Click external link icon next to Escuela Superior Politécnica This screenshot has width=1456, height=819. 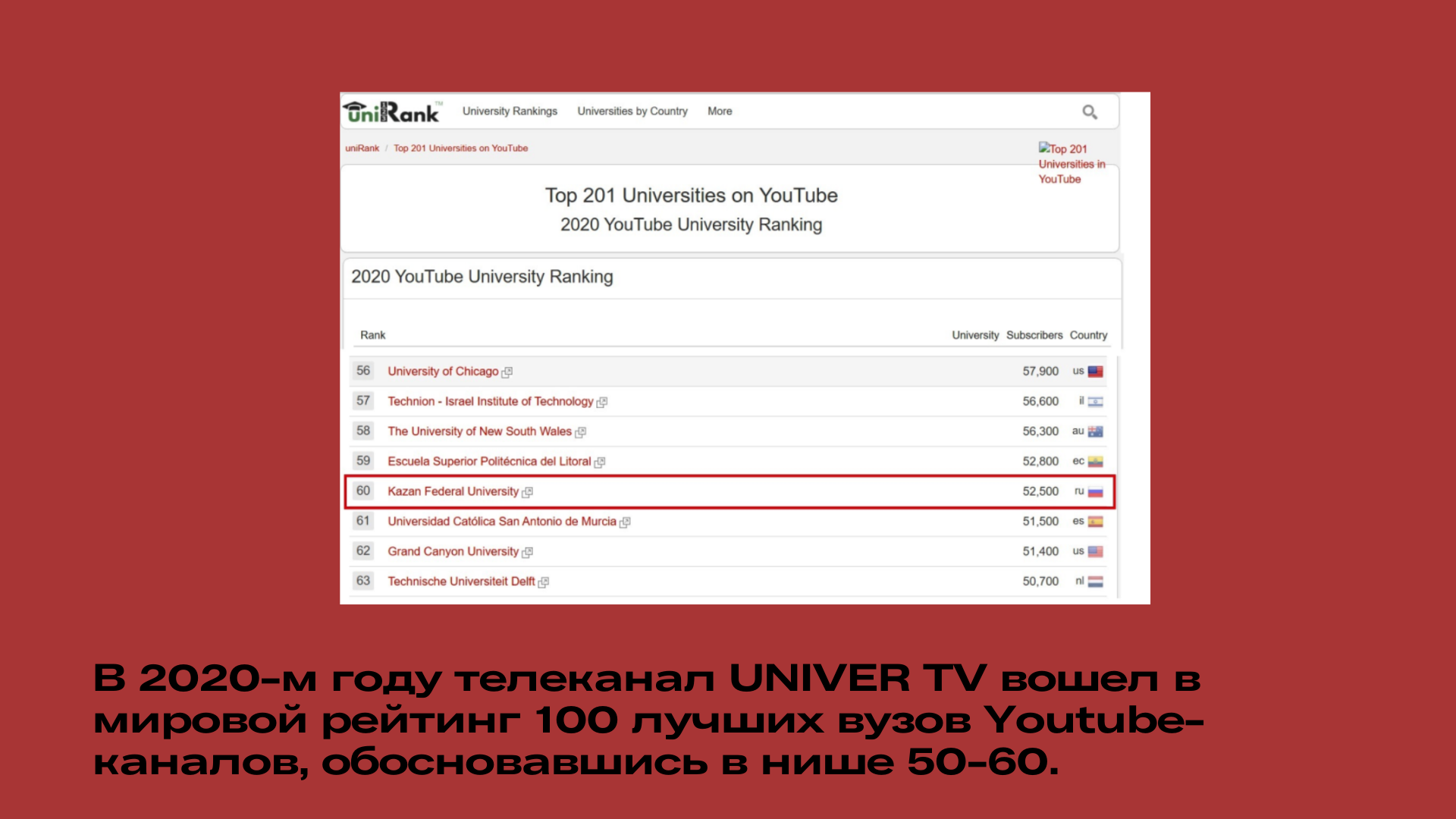(x=600, y=462)
